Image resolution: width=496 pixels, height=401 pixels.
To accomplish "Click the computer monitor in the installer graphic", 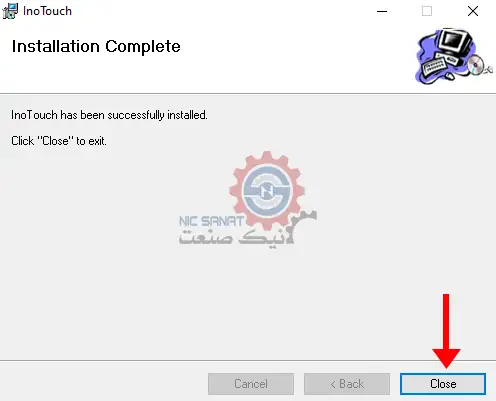I will pos(454,42).
